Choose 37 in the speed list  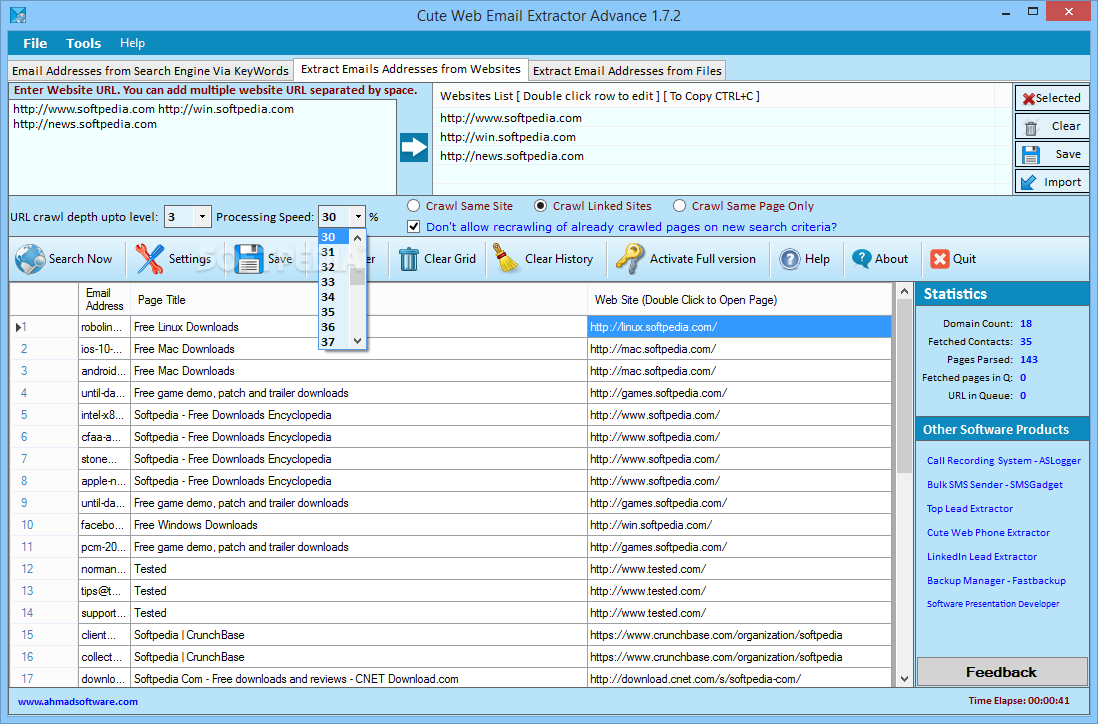coord(333,342)
